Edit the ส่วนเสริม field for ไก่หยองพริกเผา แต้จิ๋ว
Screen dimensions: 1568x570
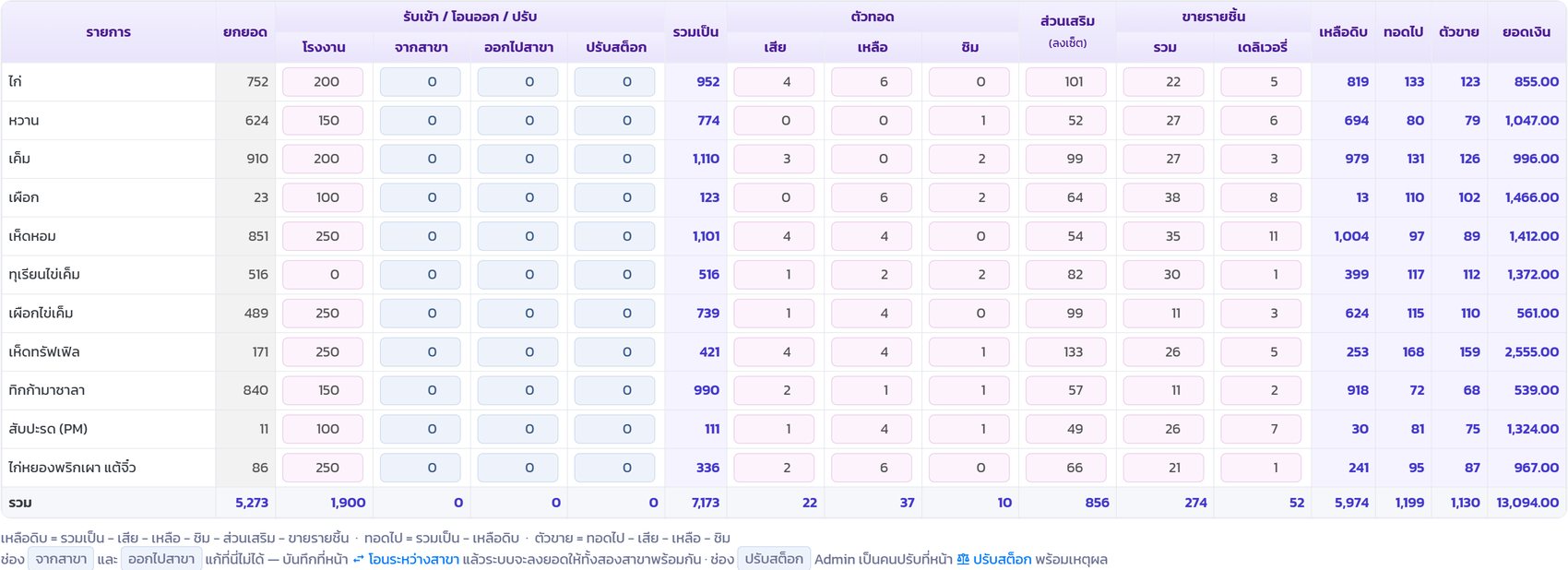coord(1067,468)
